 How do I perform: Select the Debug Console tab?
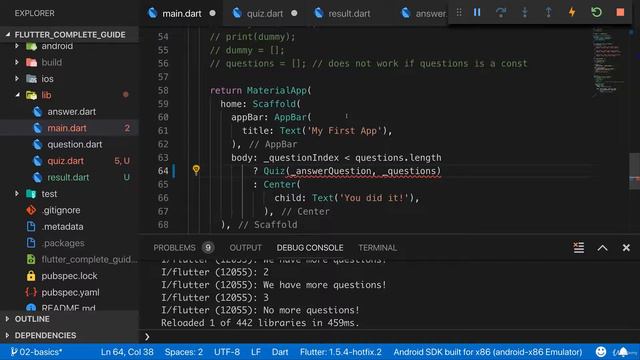310,248
